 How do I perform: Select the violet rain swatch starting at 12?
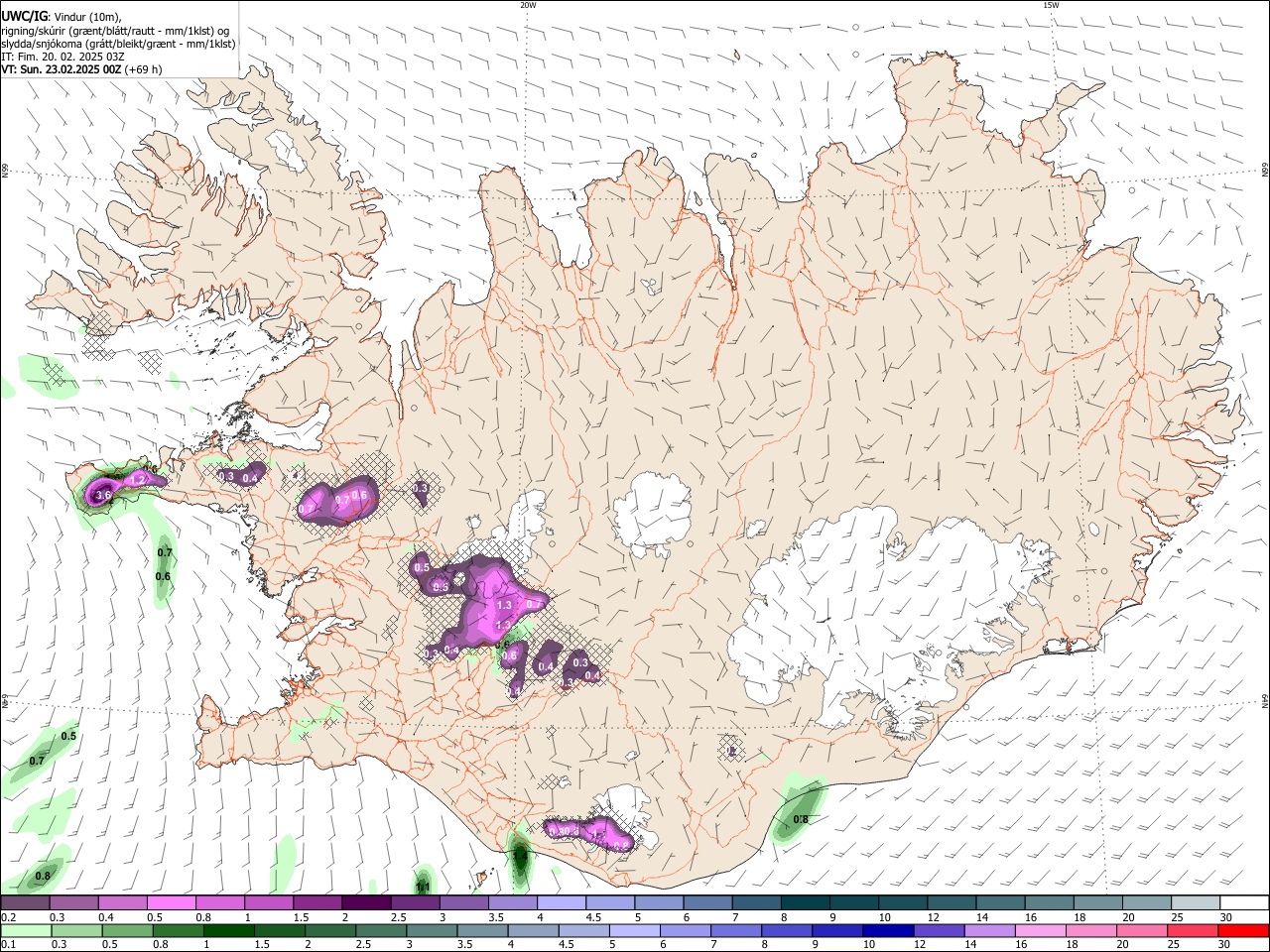937,930
